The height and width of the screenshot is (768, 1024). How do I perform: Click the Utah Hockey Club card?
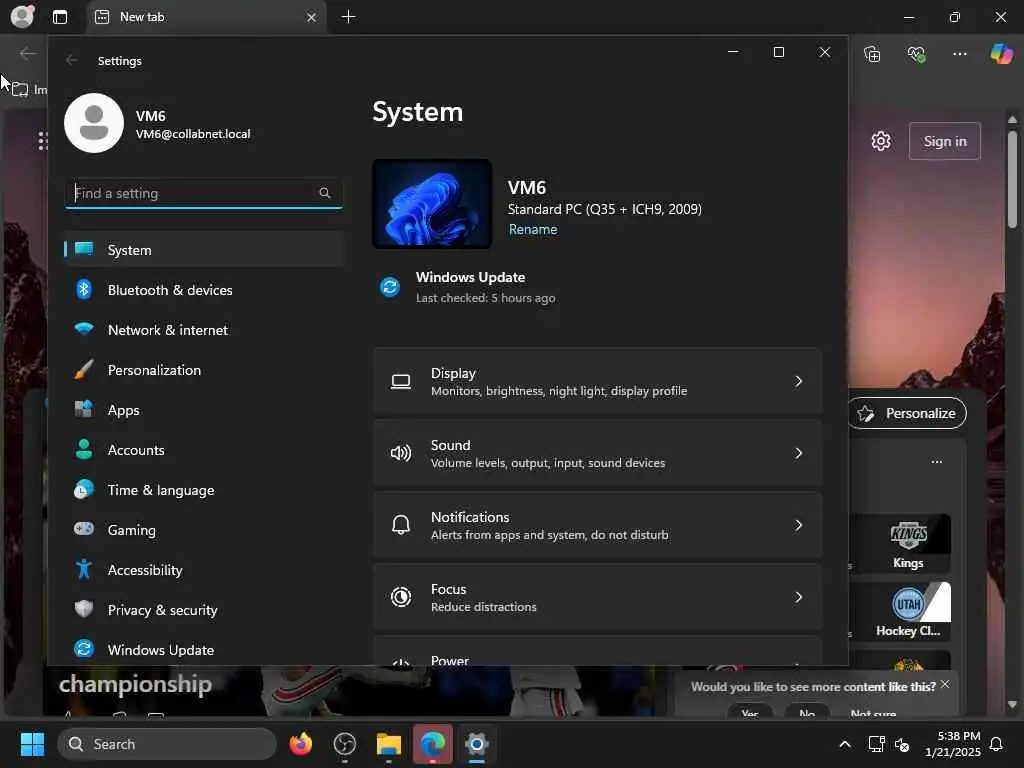pos(908,611)
